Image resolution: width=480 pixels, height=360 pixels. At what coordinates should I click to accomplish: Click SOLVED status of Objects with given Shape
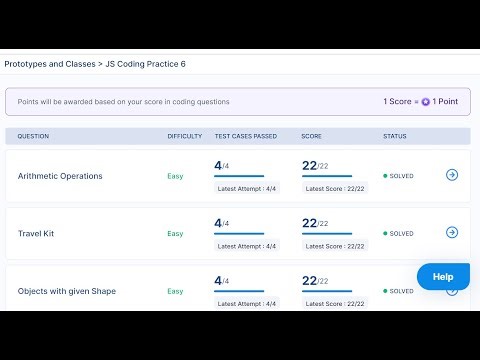coord(398,291)
